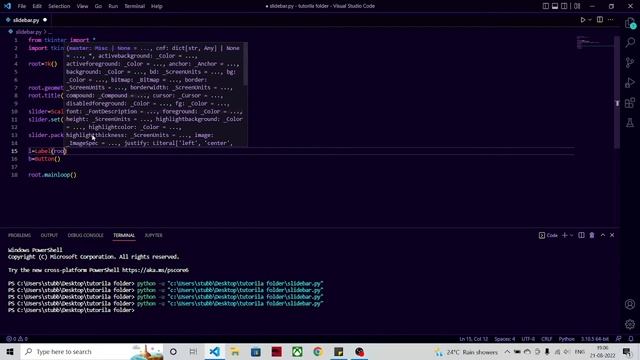640x360 pixels.
Task: Open the Selection menu
Action: click(x=59, y=6)
